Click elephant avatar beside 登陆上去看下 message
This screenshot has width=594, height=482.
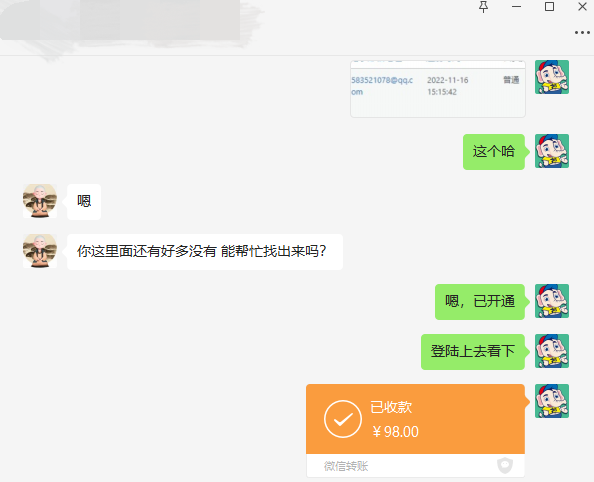pos(552,351)
